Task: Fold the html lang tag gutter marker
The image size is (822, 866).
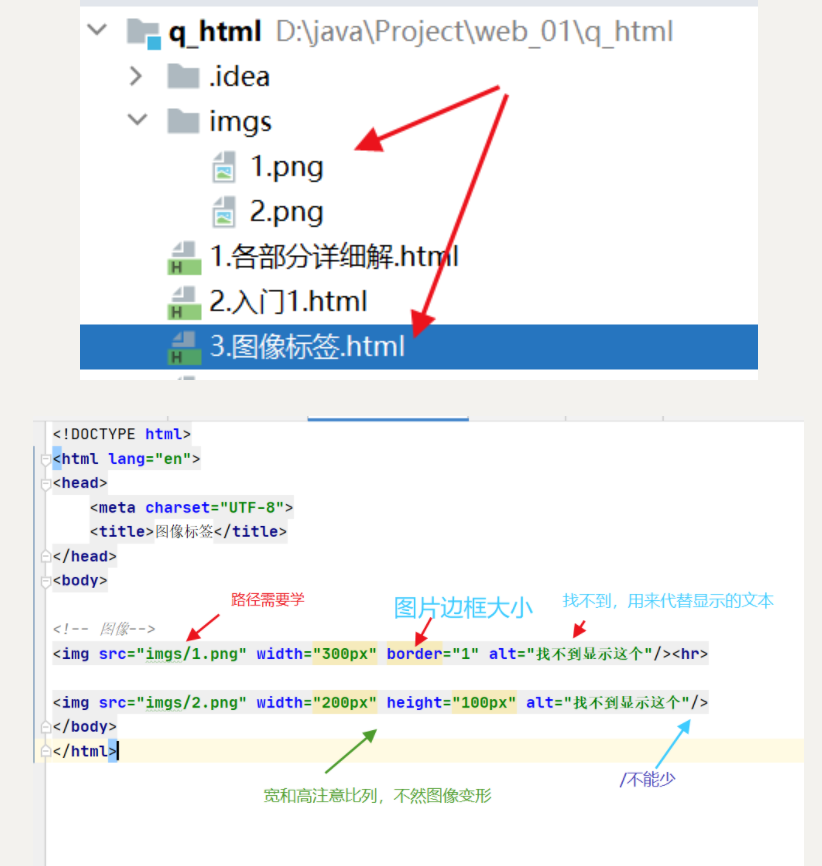Action: tap(46, 459)
